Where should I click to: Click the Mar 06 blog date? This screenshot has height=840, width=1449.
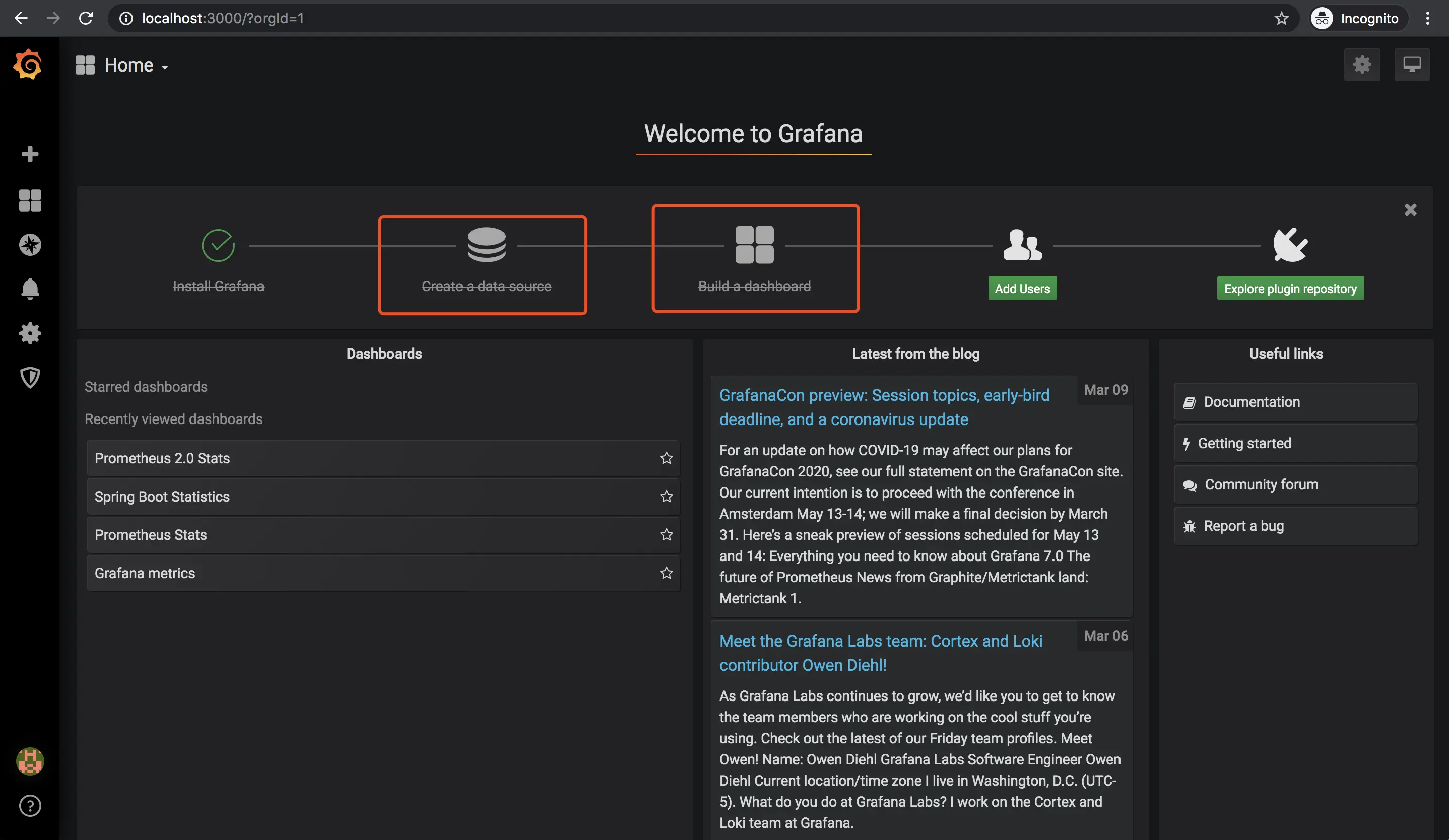pyautogui.click(x=1105, y=636)
